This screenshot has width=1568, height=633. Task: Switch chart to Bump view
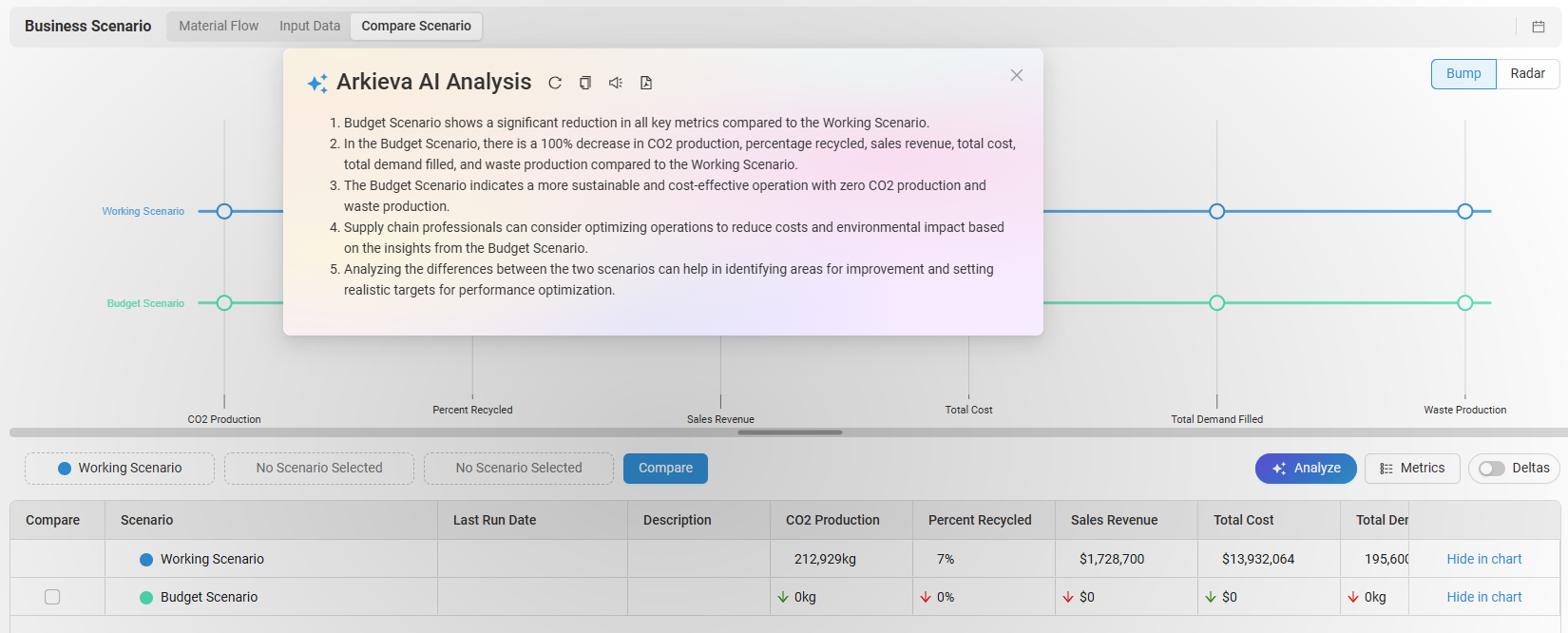tap(1463, 74)
